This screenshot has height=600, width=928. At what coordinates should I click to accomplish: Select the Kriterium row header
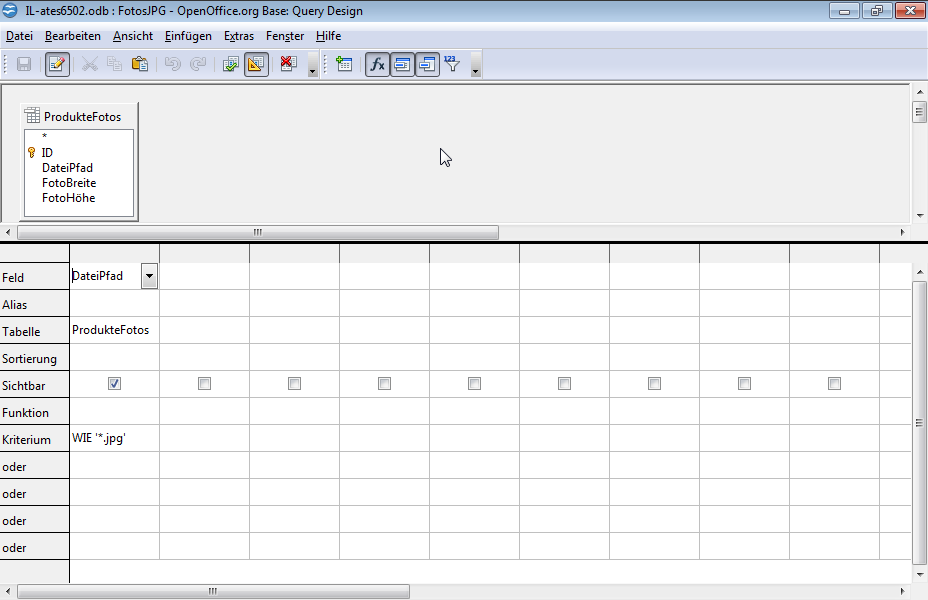pyautogui.click(x=34, y=439)
